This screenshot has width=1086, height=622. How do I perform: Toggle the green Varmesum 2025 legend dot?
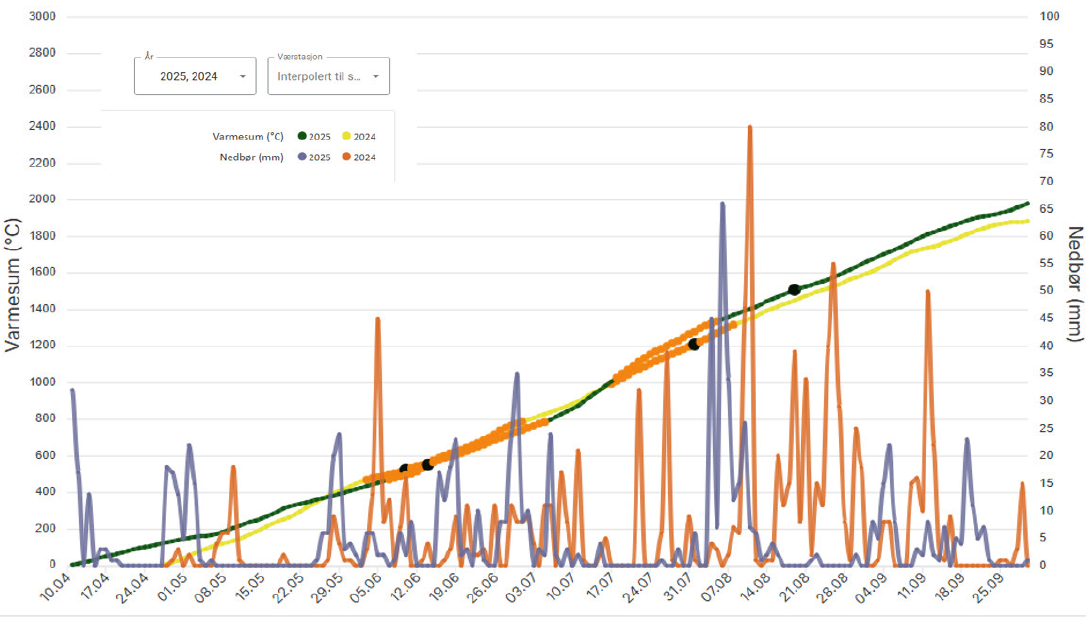(x=300, y=136)
